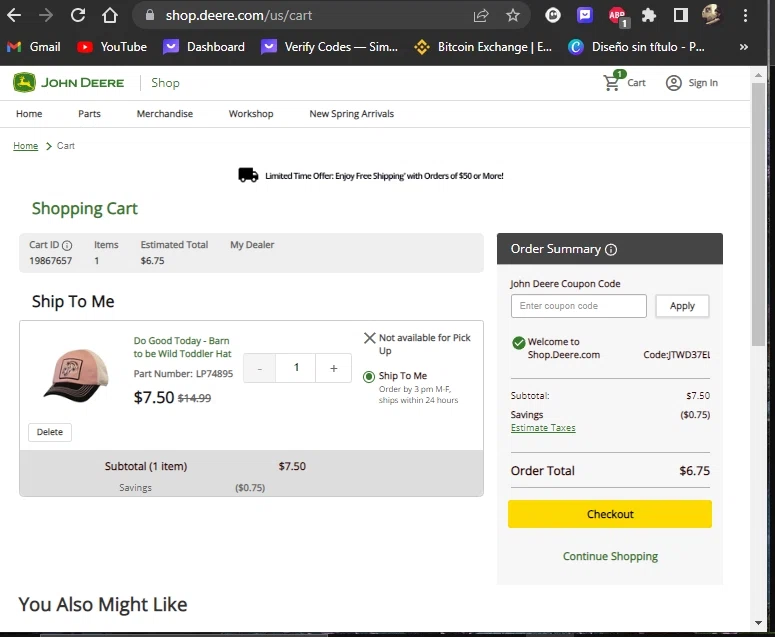Open the Home navigation menu item

(29, 114)
